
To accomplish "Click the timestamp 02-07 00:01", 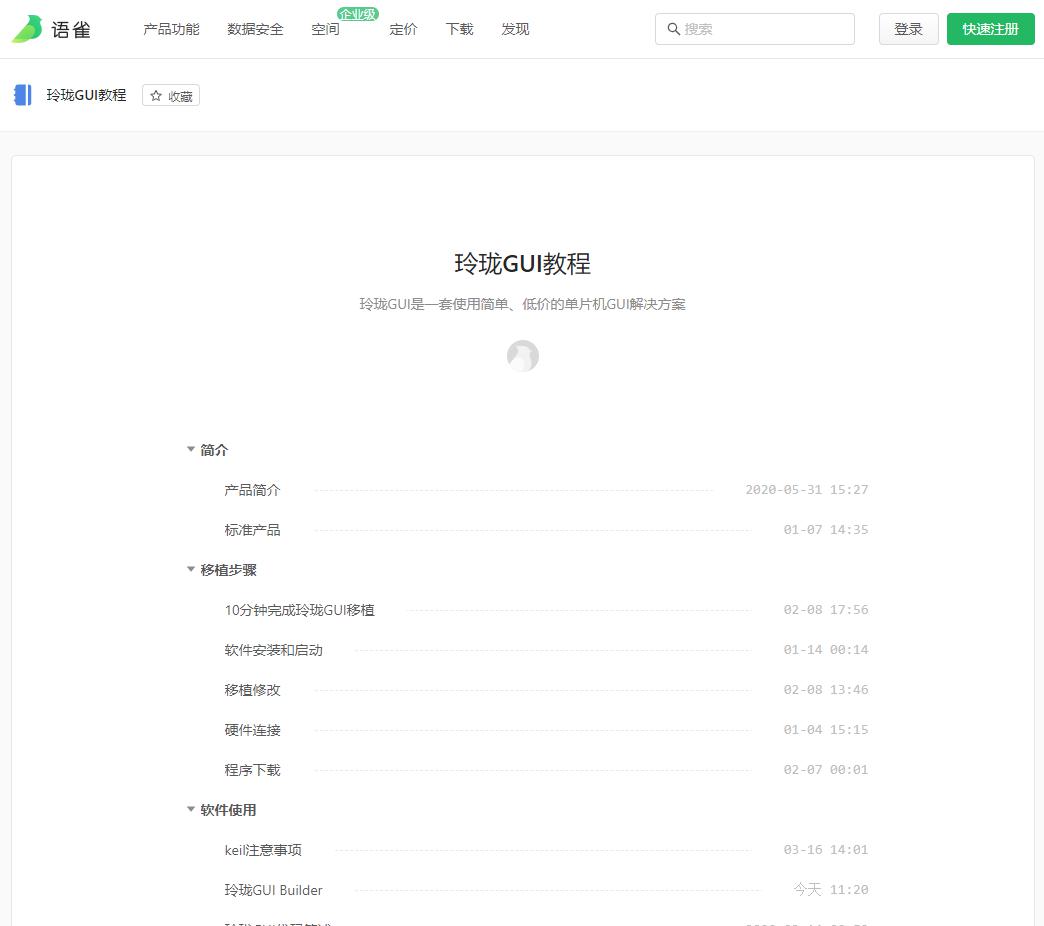I will pyautogui.click(x=826, y=770).
